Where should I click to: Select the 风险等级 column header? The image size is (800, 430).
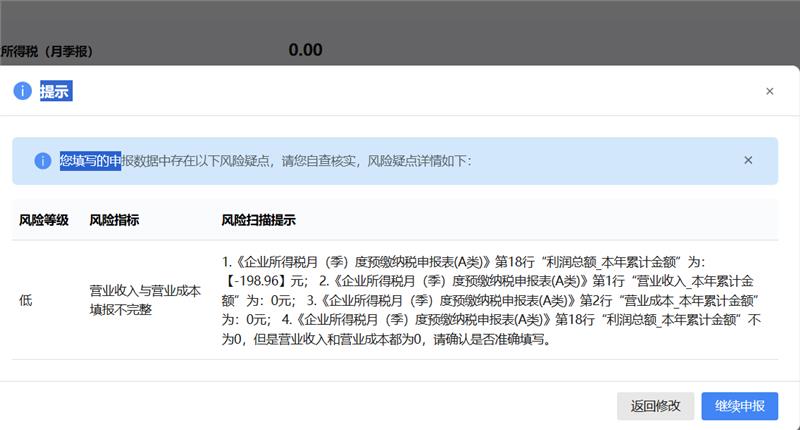[44, 219]
